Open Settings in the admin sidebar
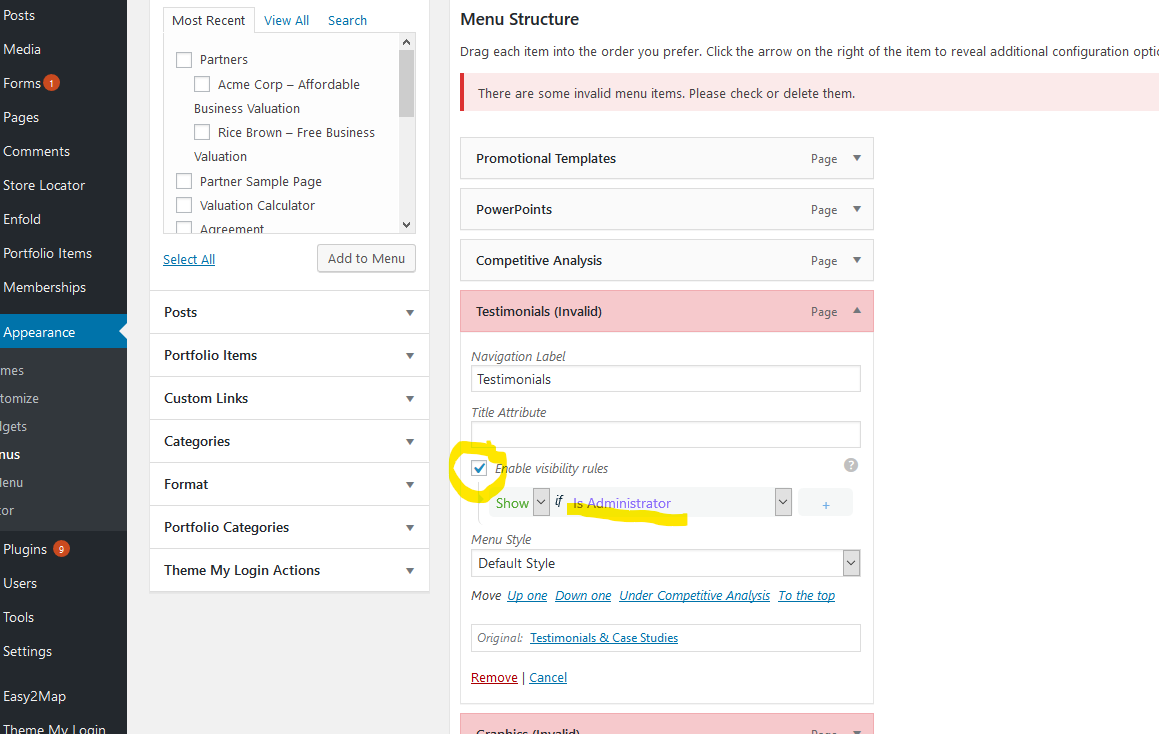 (x=27, y=650)
